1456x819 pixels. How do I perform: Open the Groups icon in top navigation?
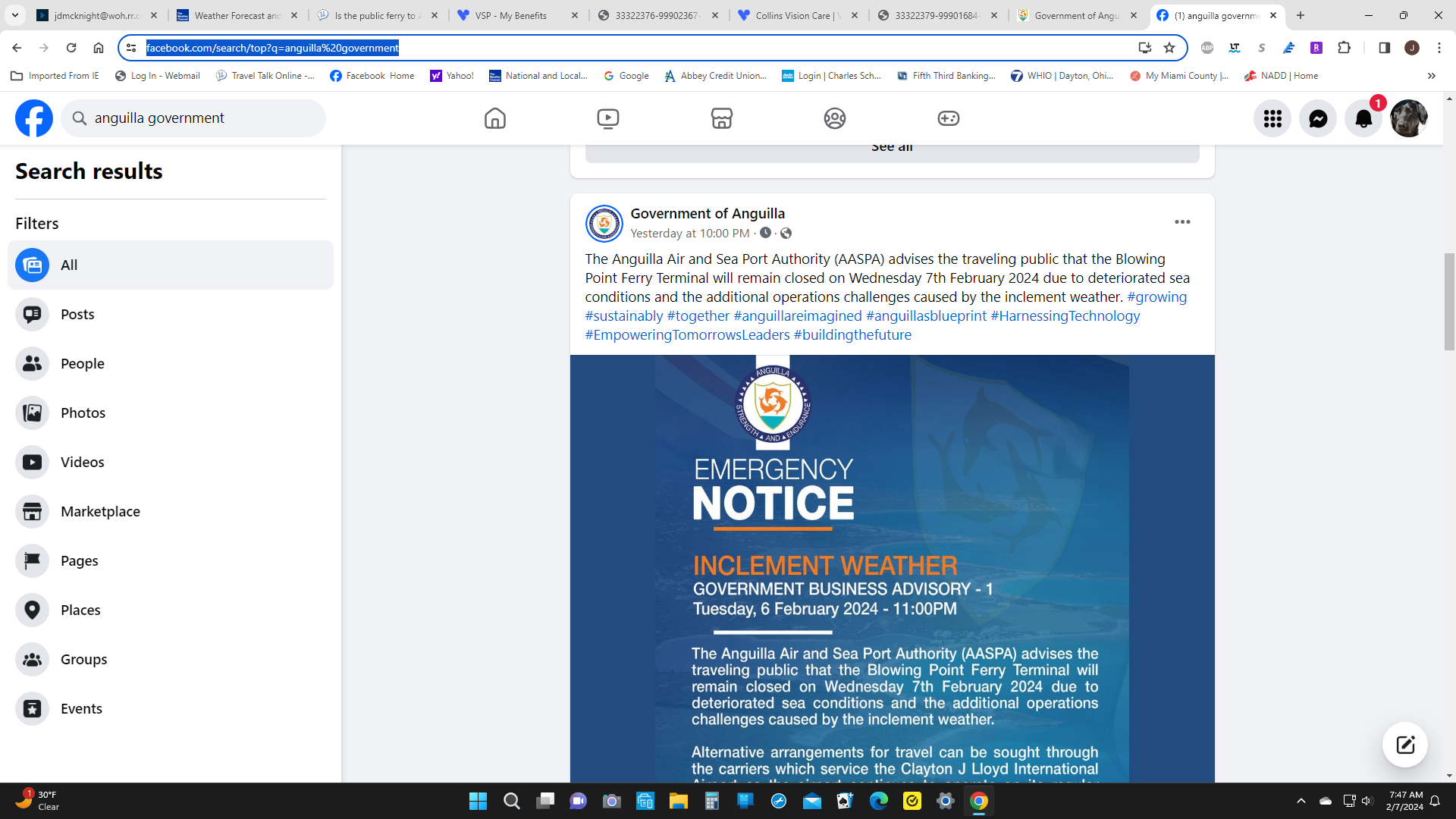point(834,118)
